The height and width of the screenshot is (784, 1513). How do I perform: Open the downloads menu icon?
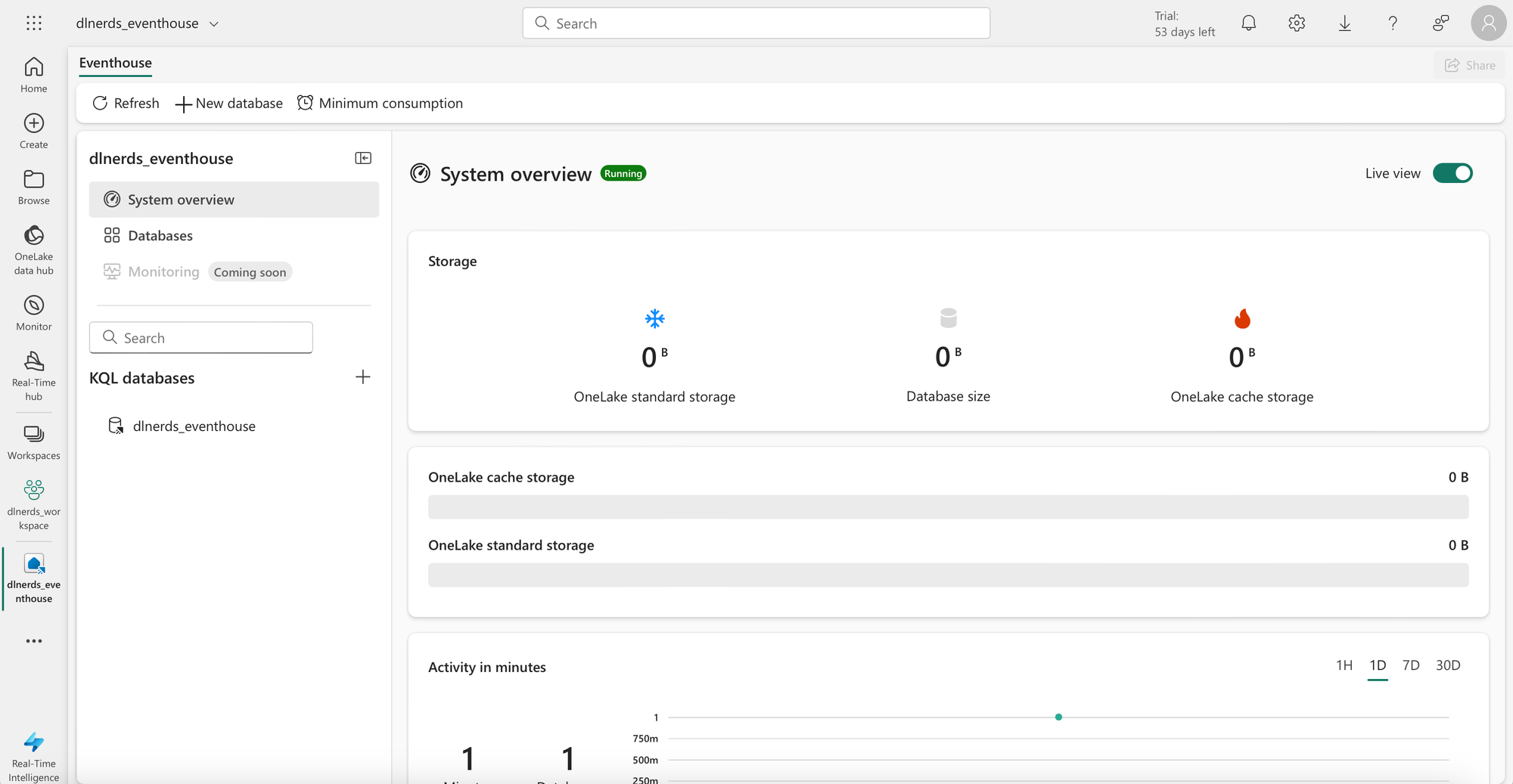[x=1344, y=23]
